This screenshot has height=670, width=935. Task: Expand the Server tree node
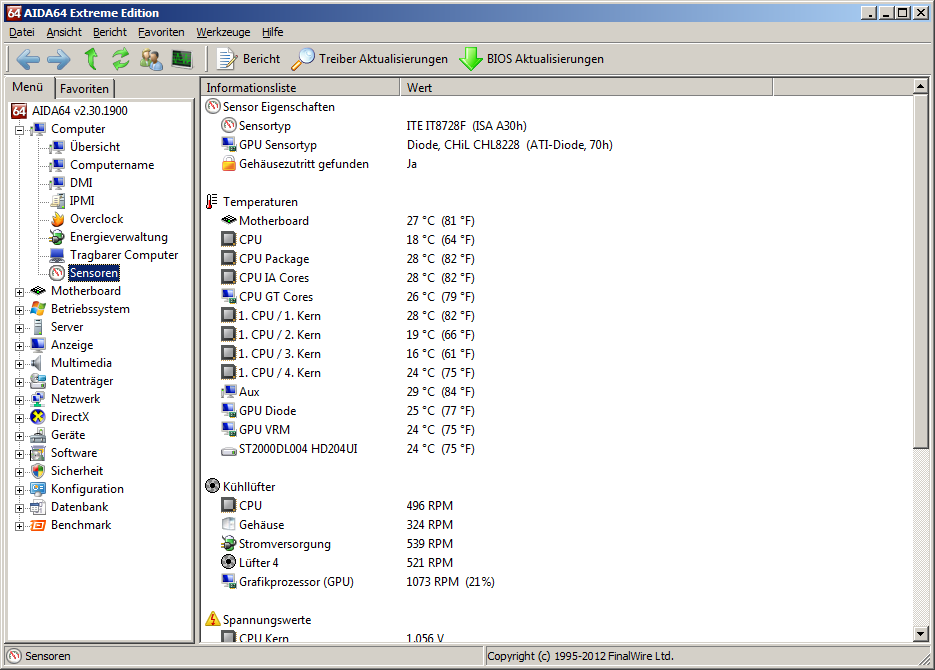pyautogui.click(x=20, y=327)
